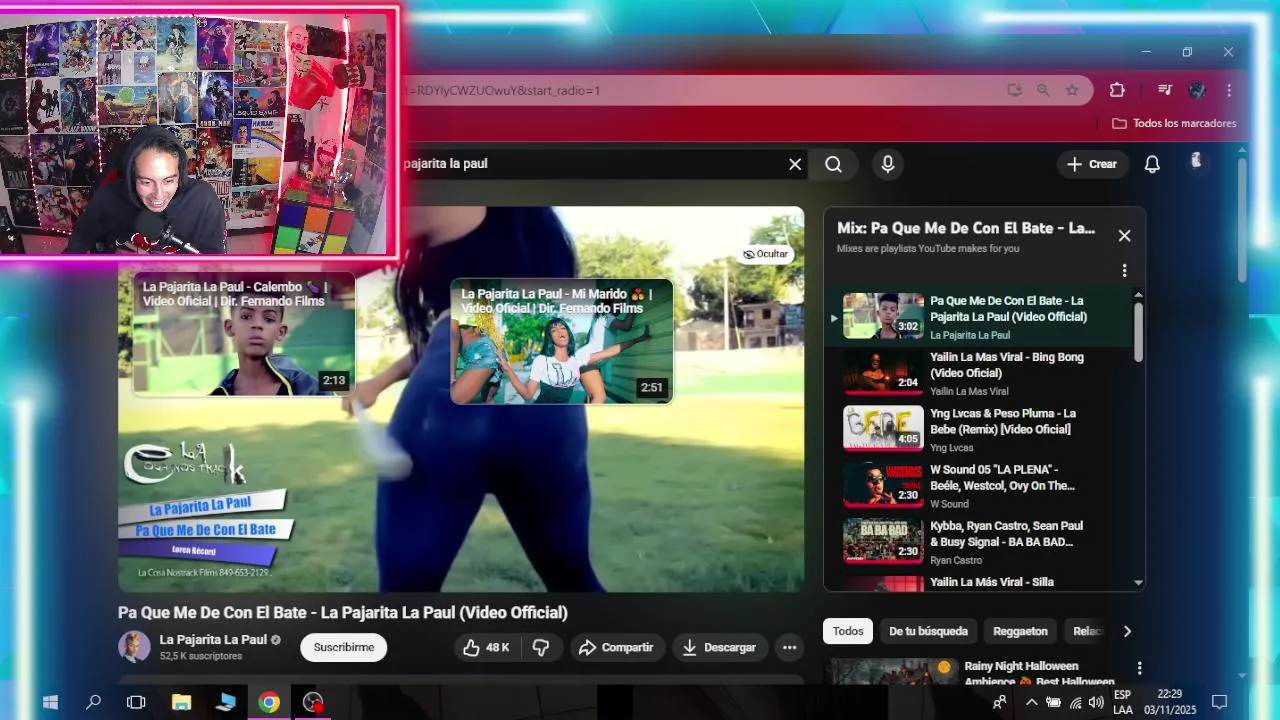Open Windows notification center
The height and width of the screenshot is (720, 1280).
pos(1219,702)
